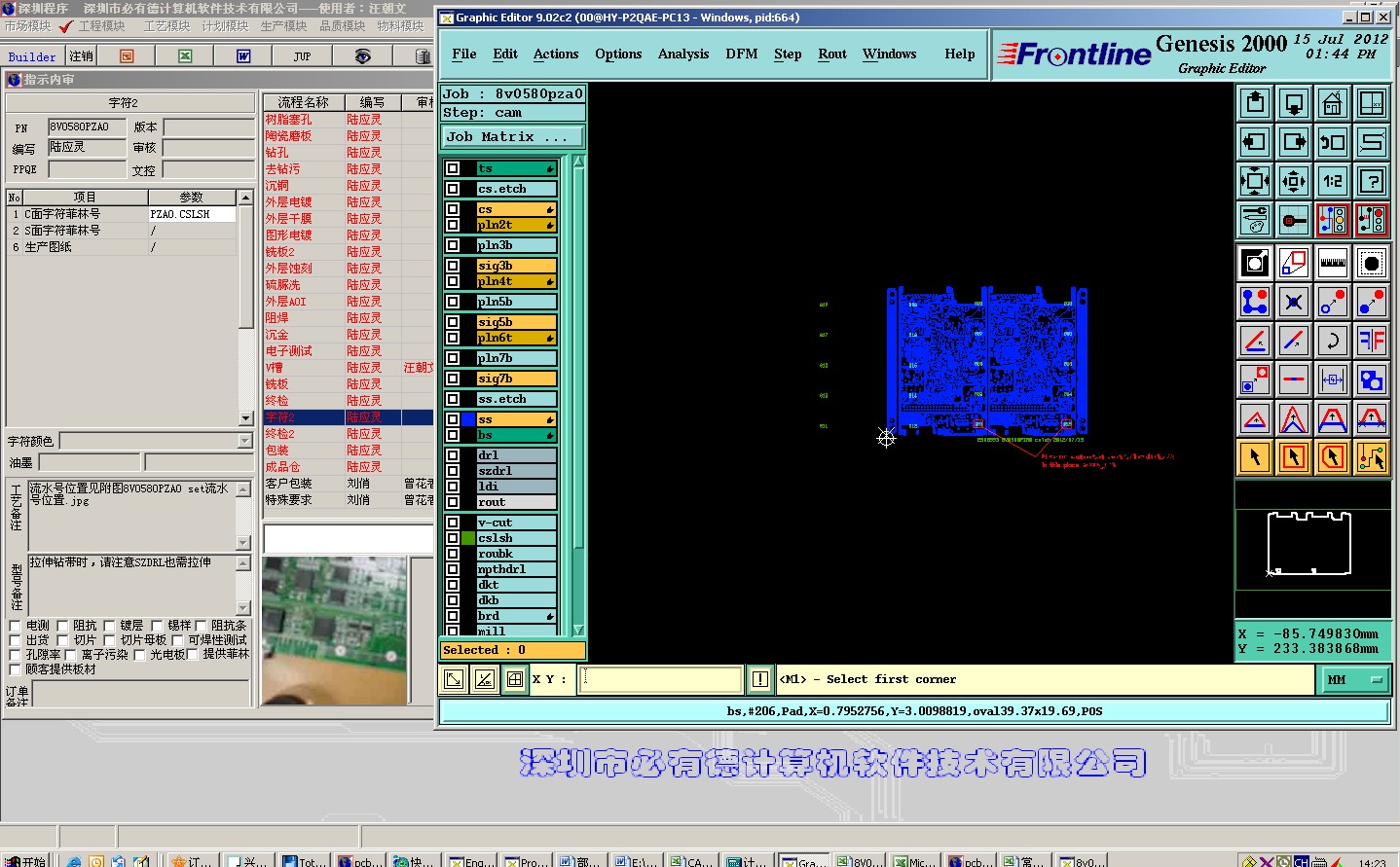
Task: Click parameter table scroll up arrow
Action: 246,198
